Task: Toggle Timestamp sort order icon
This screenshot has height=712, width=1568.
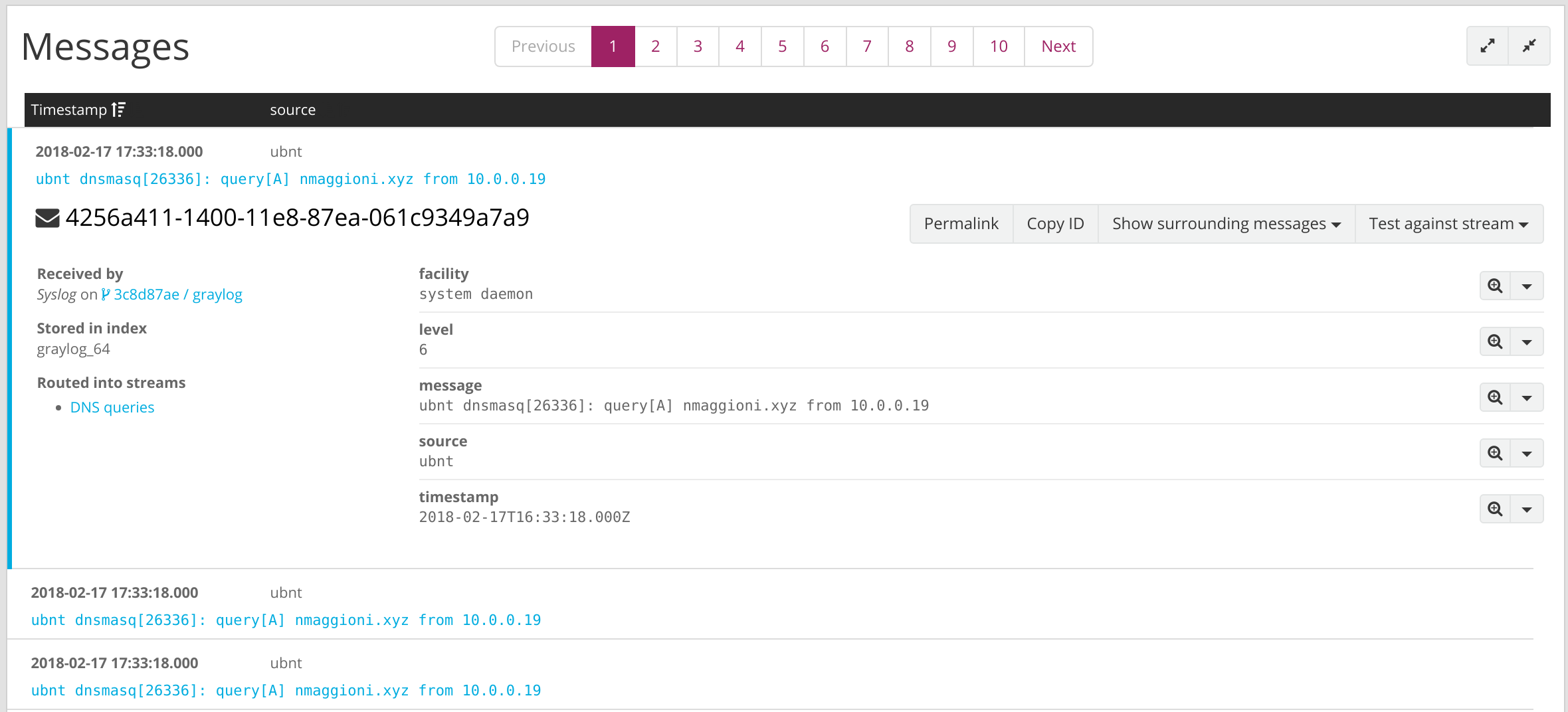Action: point(118,110)
